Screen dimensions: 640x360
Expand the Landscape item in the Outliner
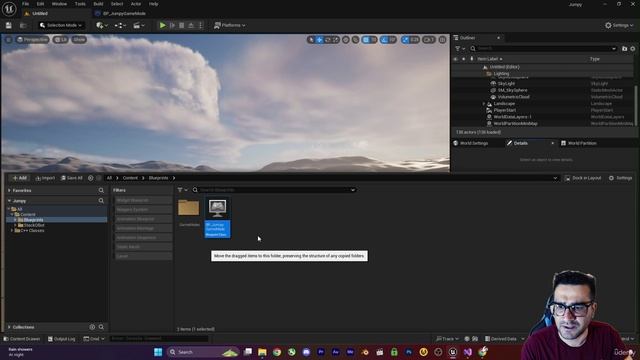[x=484, y=104]
